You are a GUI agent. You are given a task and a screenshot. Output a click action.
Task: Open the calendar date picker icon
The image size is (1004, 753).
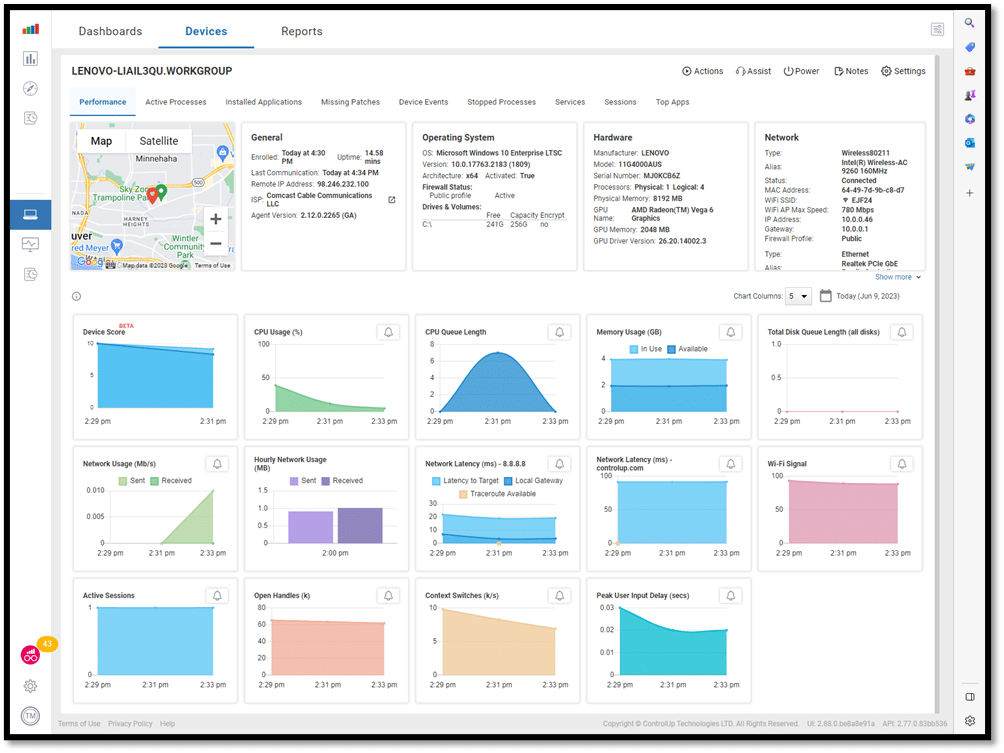coord(826,296)
